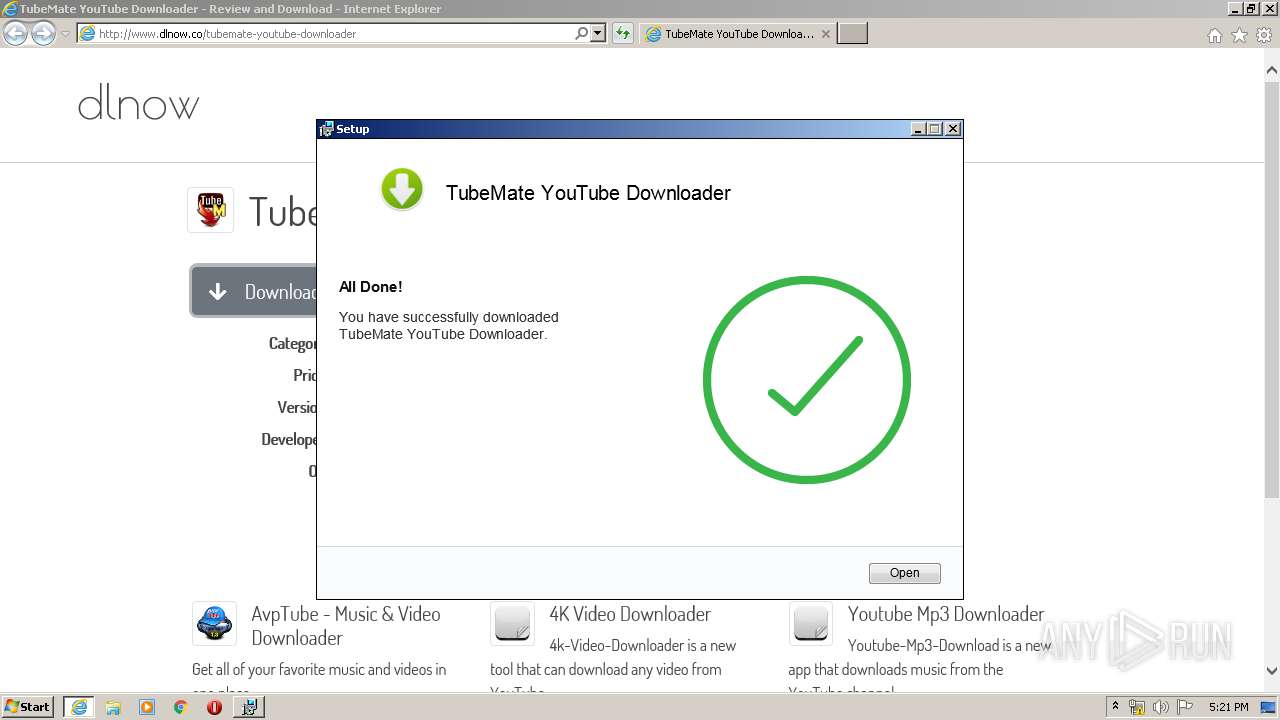Click the volume speaker tray icon
The image size is (1280, 720).
[1161, 707]
